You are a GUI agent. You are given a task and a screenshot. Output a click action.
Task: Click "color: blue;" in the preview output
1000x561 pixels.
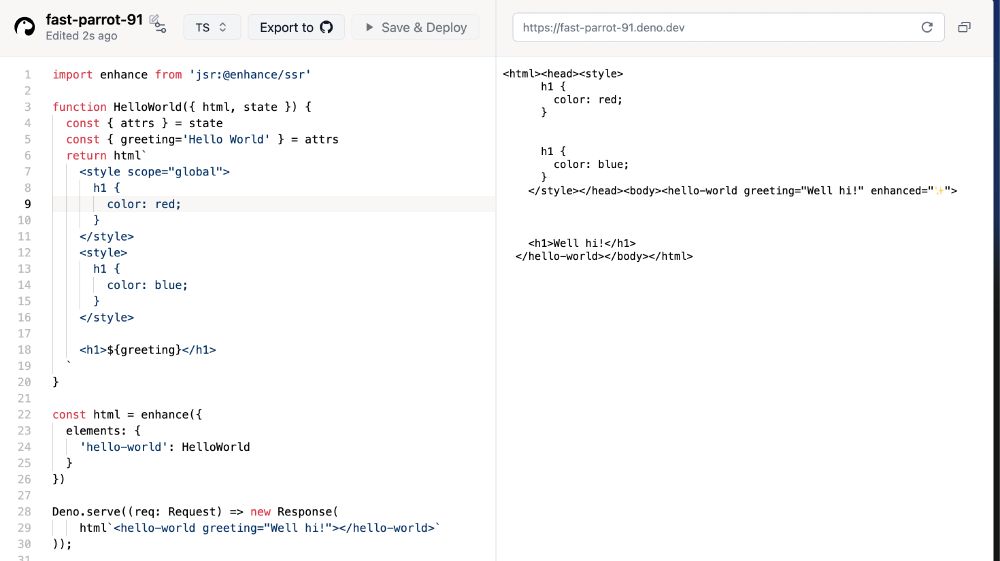[x=591, y=164]
